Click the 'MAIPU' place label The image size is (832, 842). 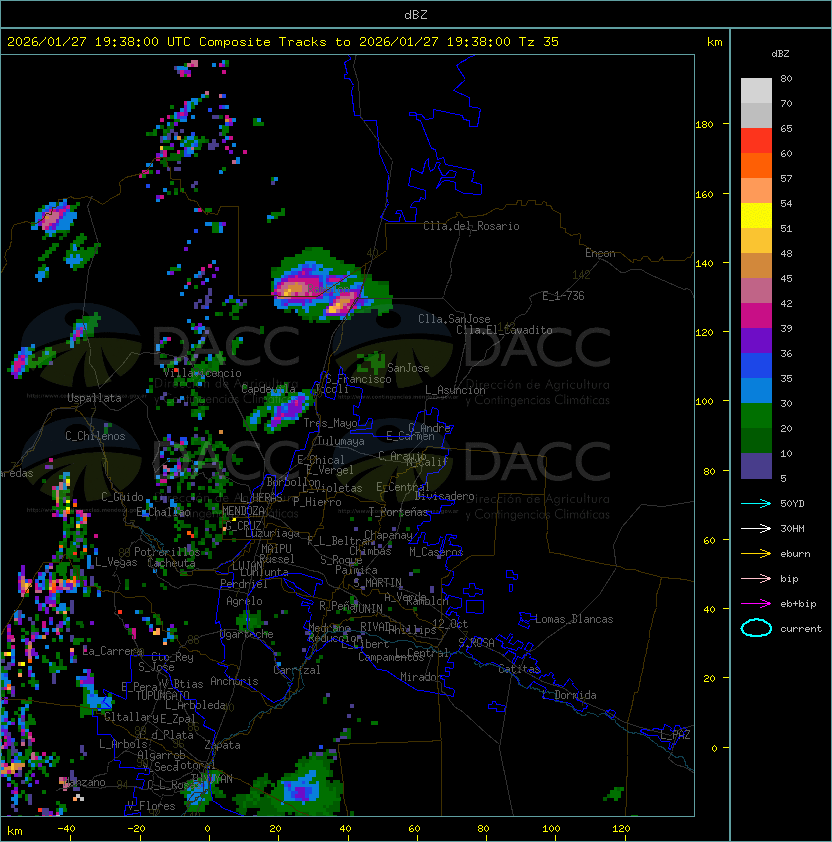coord(276,549)
